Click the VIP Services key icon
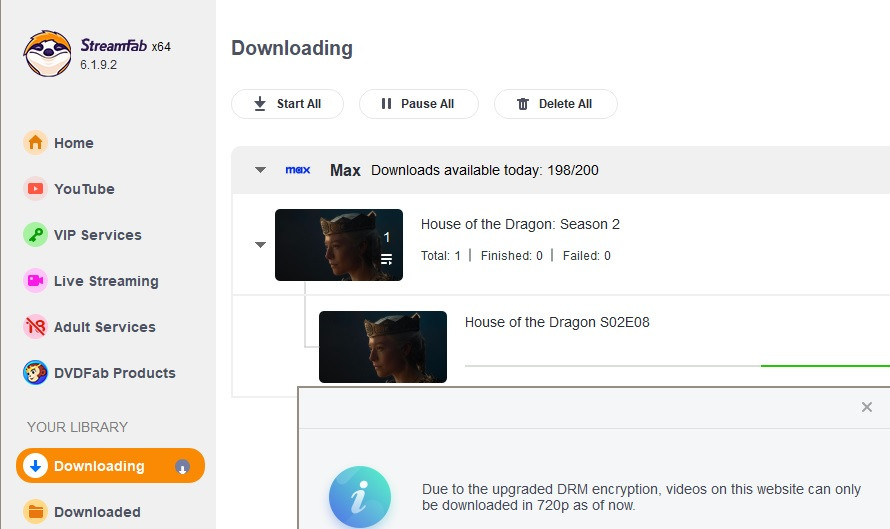Viewport: 890px width, 529px height. click(x=36, y=235)
